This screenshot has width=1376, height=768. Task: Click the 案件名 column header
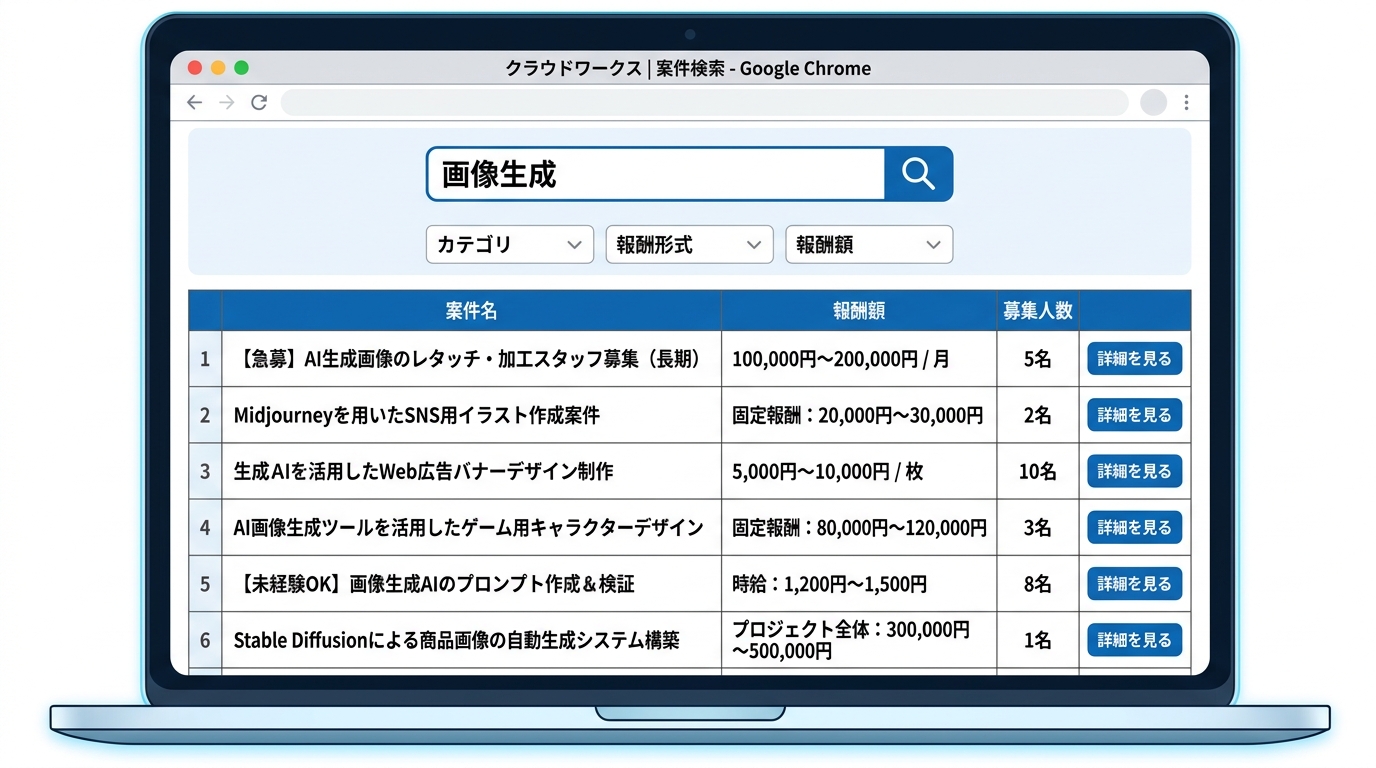[x=471, y=311]
